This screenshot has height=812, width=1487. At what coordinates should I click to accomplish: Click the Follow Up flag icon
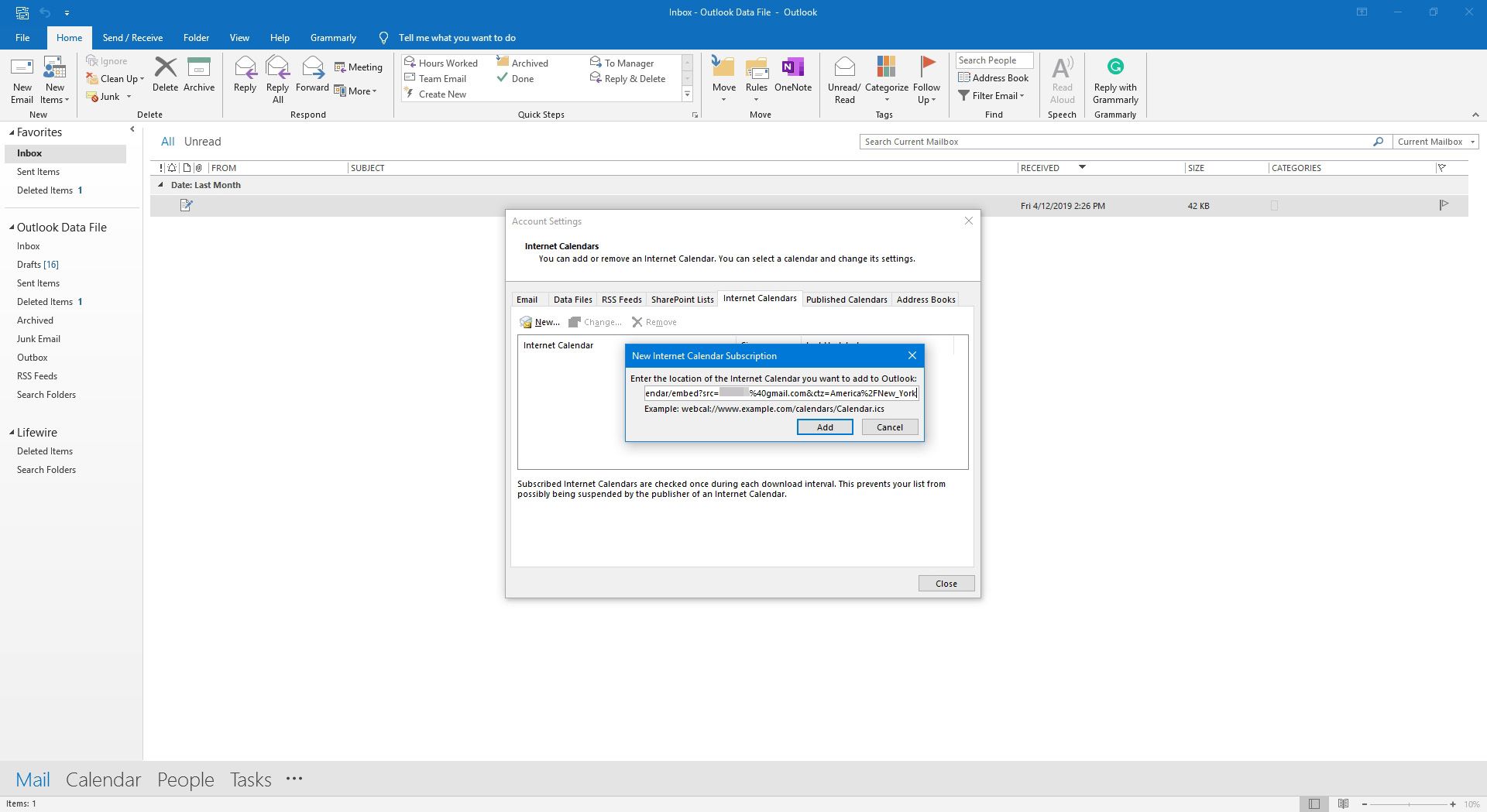click(927, 67)
